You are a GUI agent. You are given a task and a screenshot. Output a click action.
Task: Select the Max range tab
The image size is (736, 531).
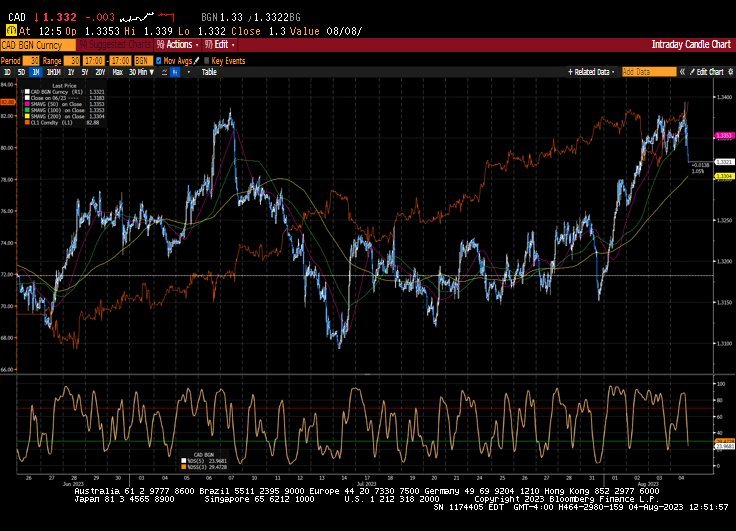[117, 72]
